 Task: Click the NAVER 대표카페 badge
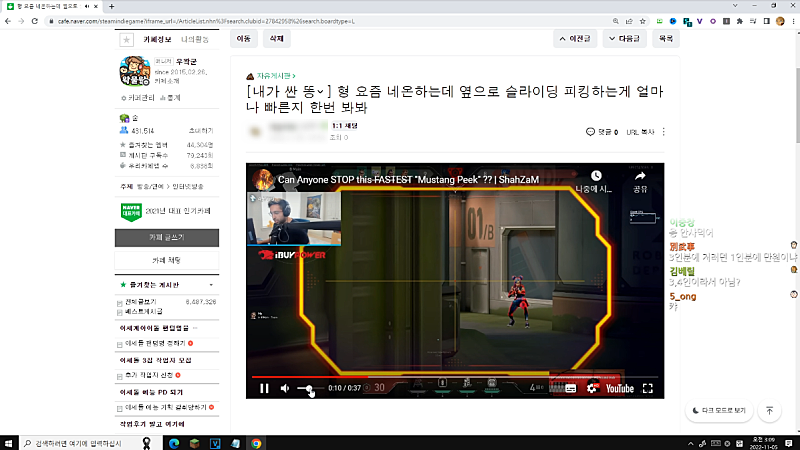point(131,211)
